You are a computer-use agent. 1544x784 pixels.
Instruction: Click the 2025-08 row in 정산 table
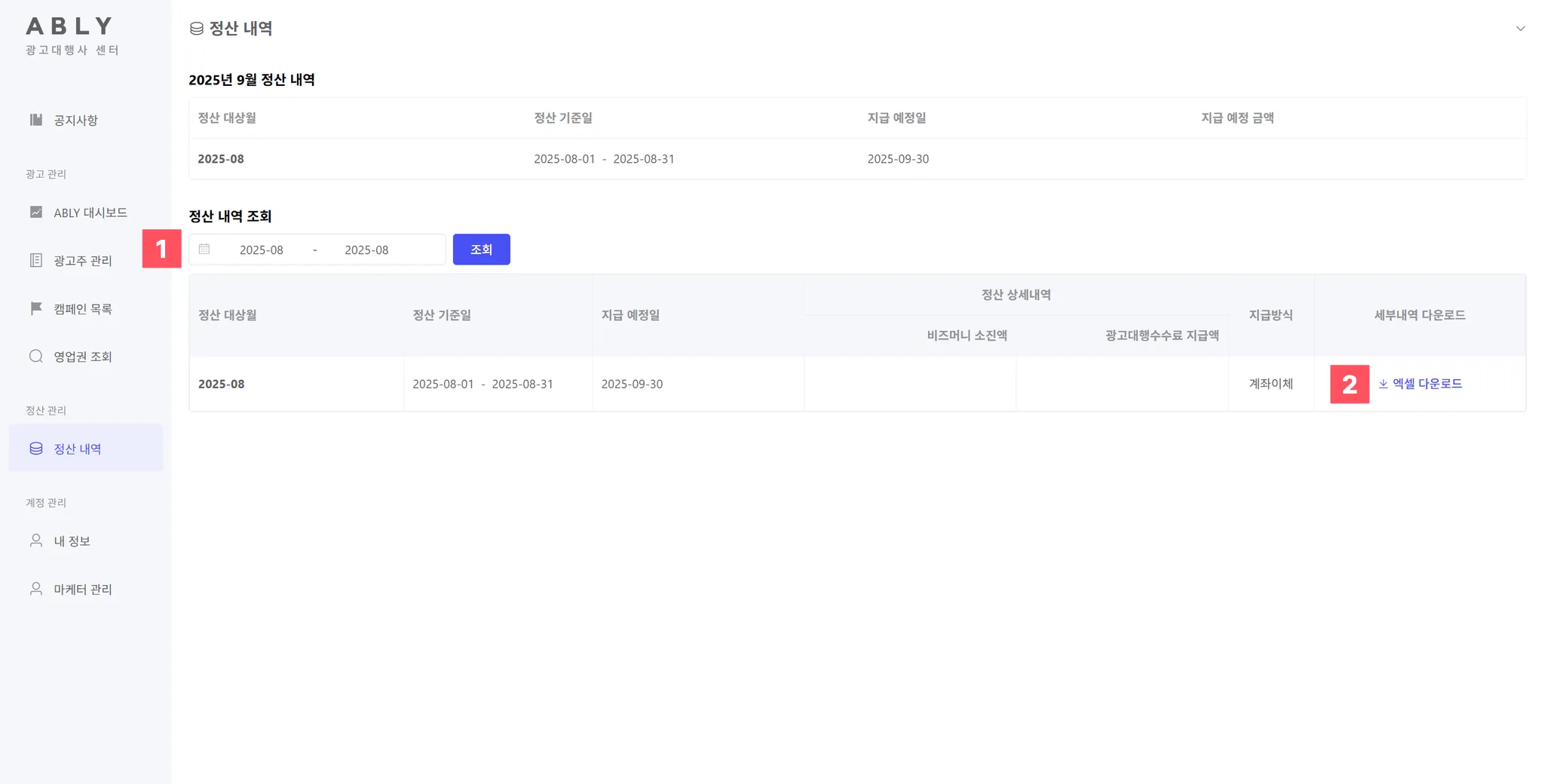857,384
